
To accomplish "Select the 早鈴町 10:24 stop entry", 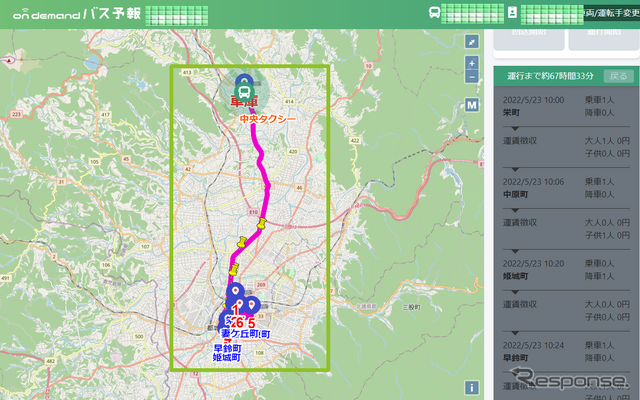I will coord(566,351).
